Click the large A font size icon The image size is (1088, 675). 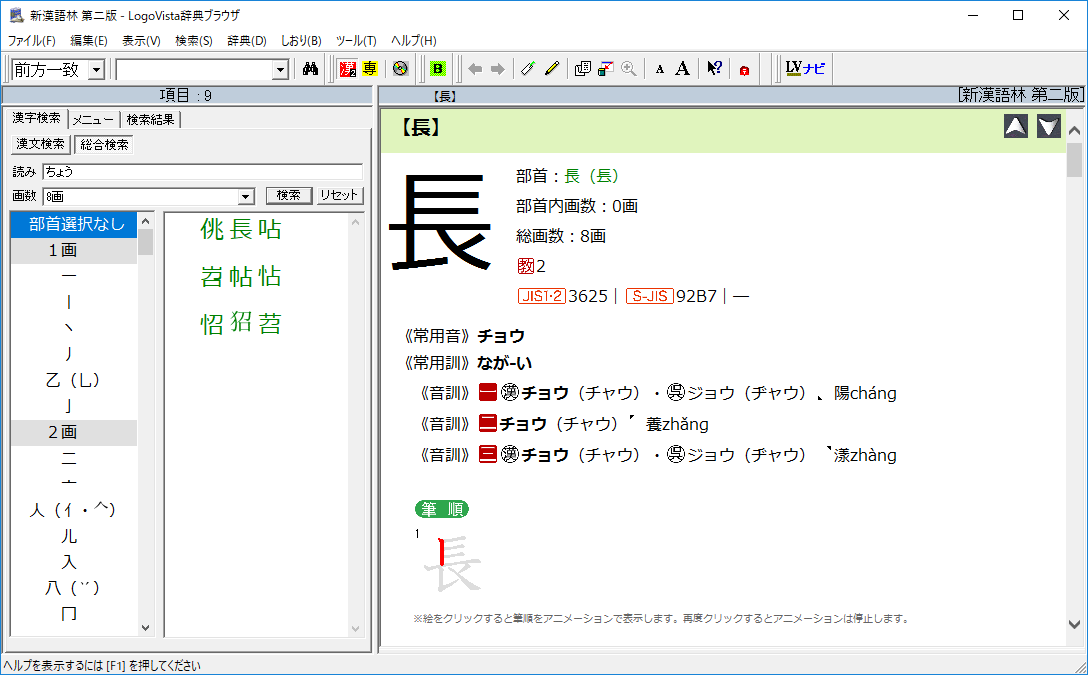click(682, 69)
